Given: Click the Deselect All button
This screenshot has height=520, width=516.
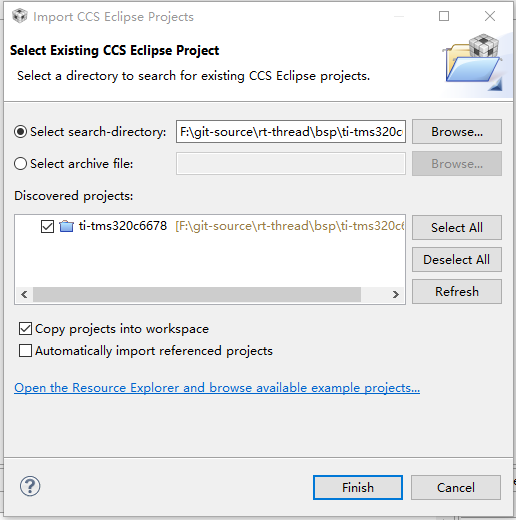Looking at the screenshot, I should (x=457, y=260).
